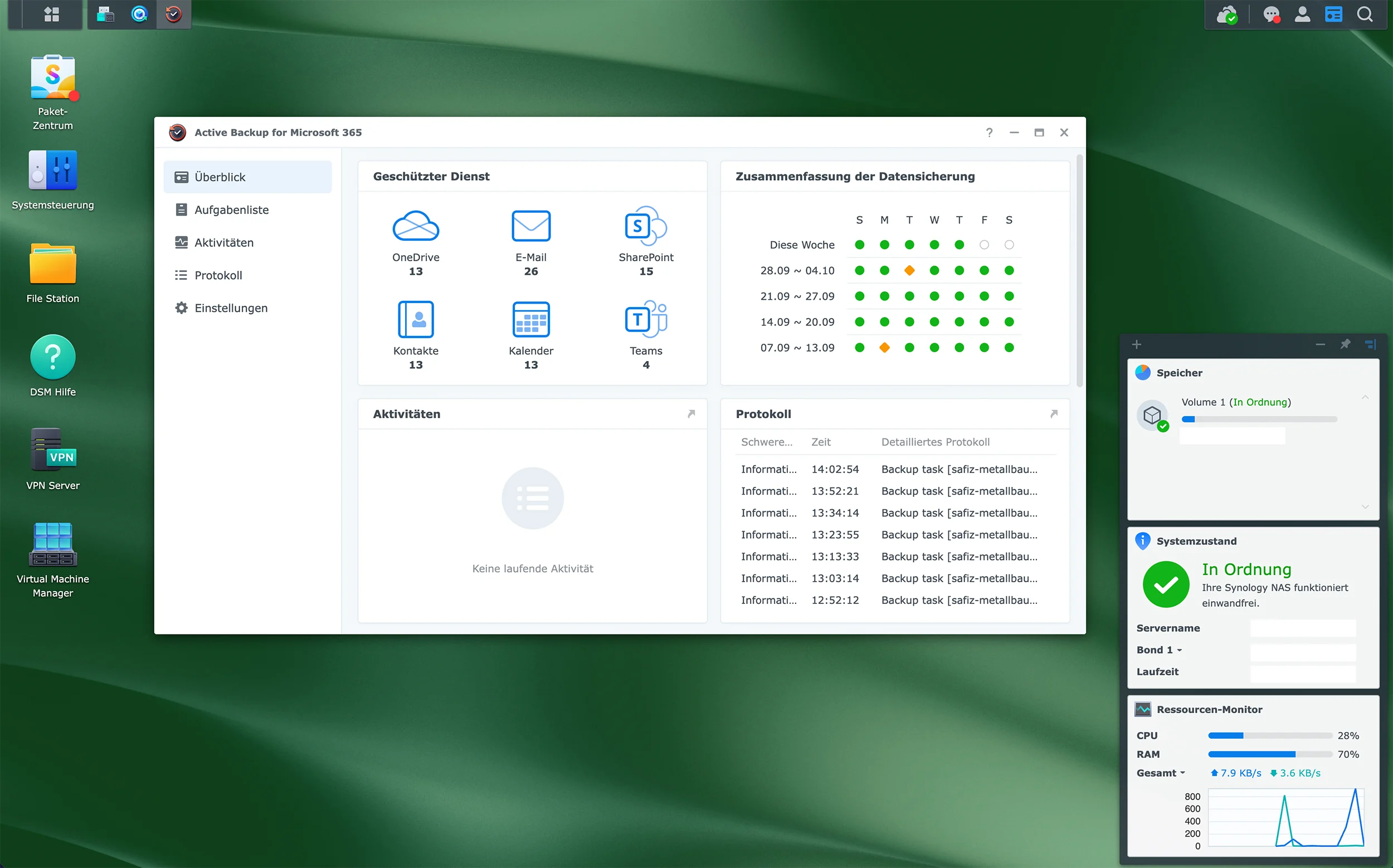Select the Teams service icon
The height and width of the screenshot is (868, 1393).
tap(645, 319)
